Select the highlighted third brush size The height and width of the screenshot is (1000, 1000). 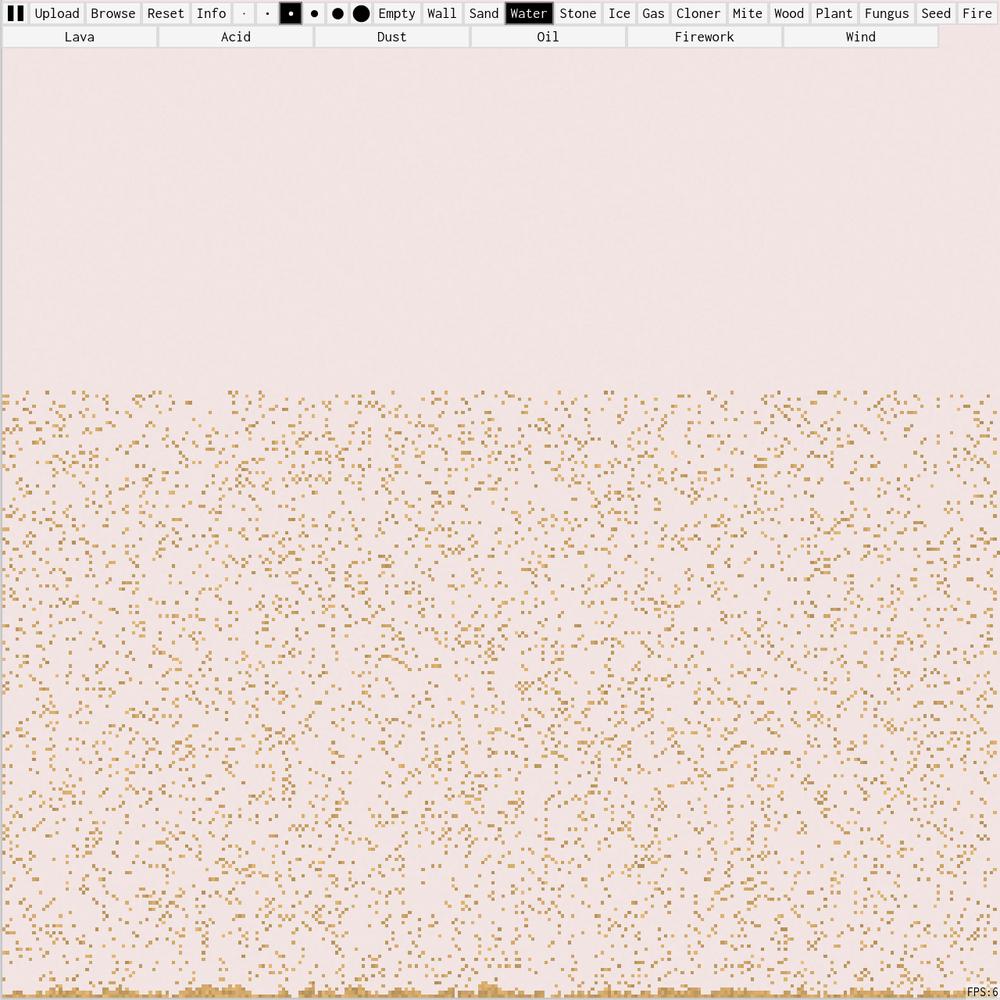click(291, 13)
